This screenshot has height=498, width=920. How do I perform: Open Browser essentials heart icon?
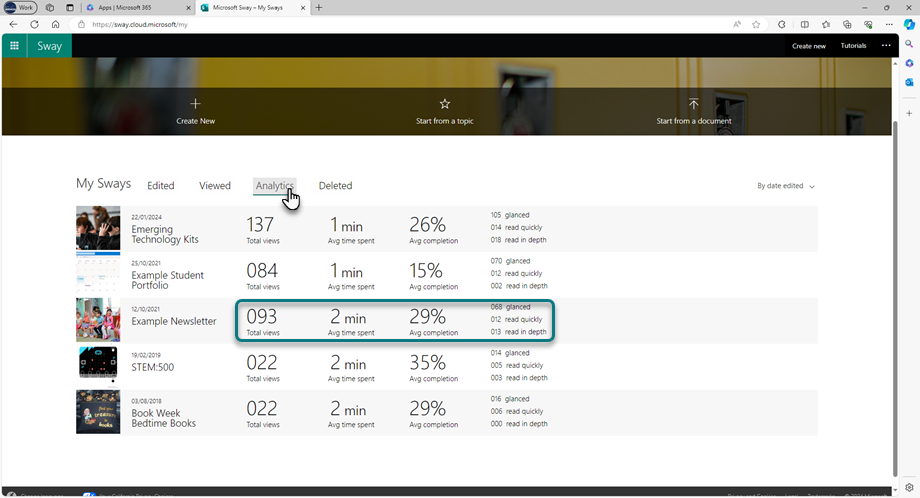[868, 24]
